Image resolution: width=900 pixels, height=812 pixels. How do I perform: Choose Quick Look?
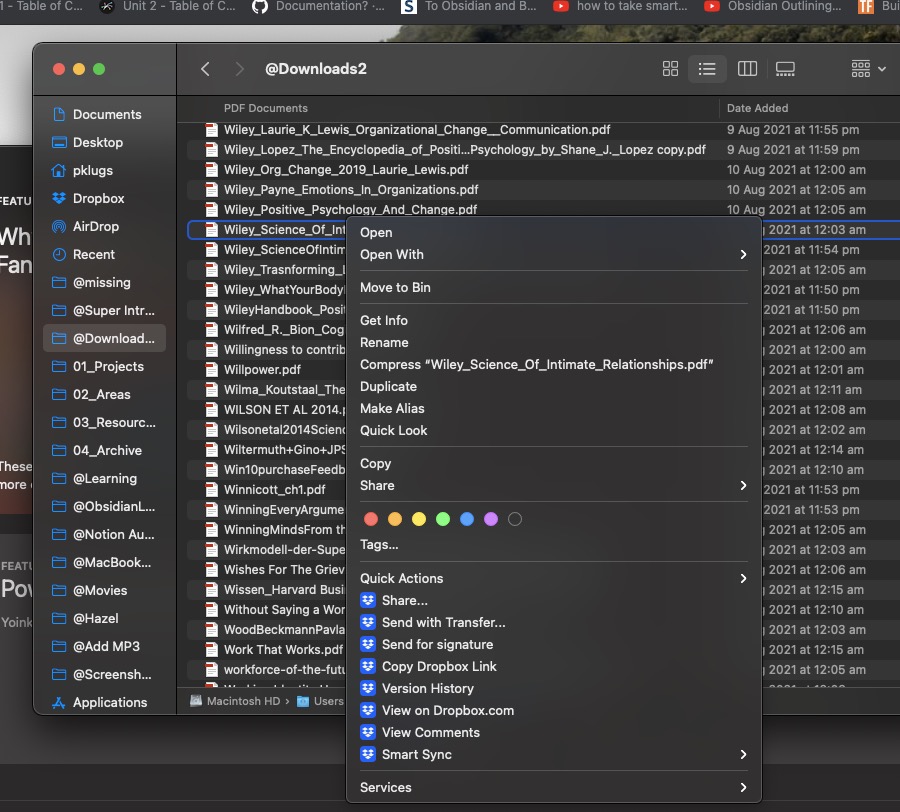click(x=553, y=430)
